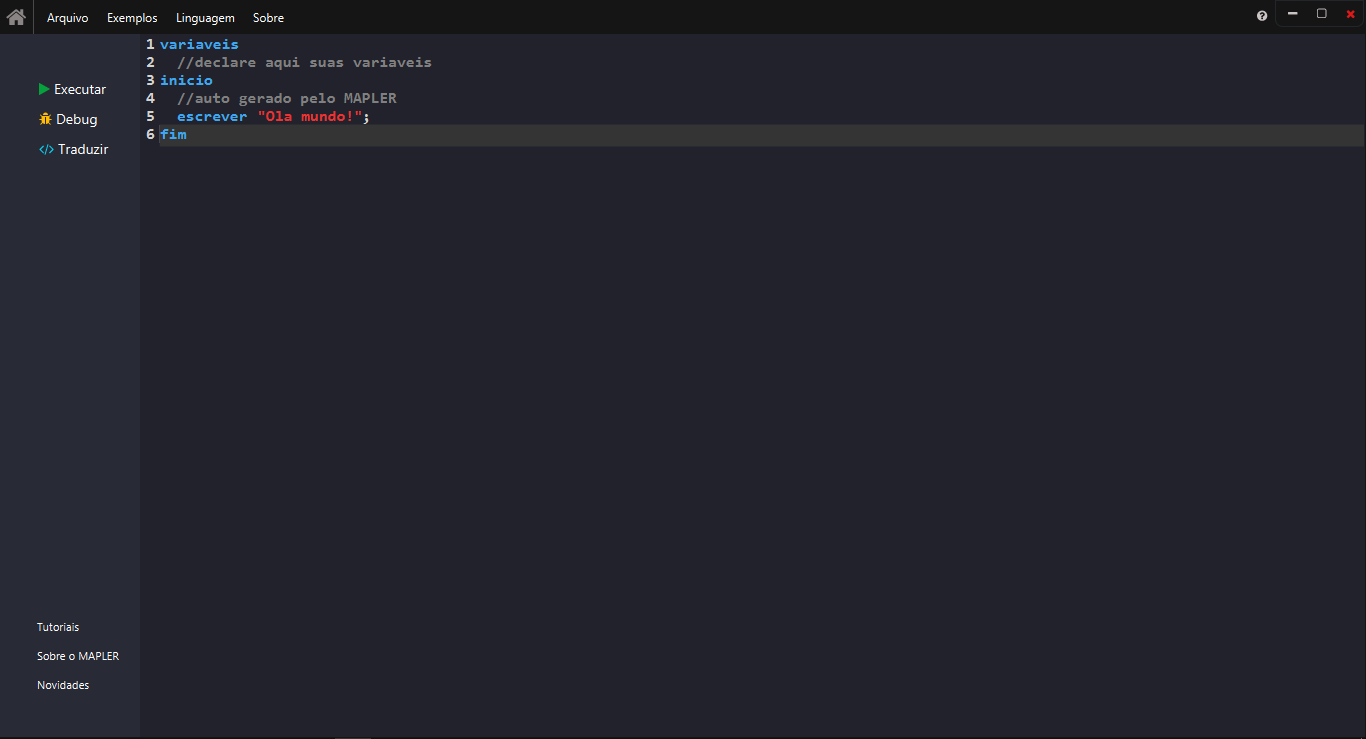
Task: Click the comment '//declare aqui suas variaveis'
Action: pyautogui.click(x=304, y=62)
